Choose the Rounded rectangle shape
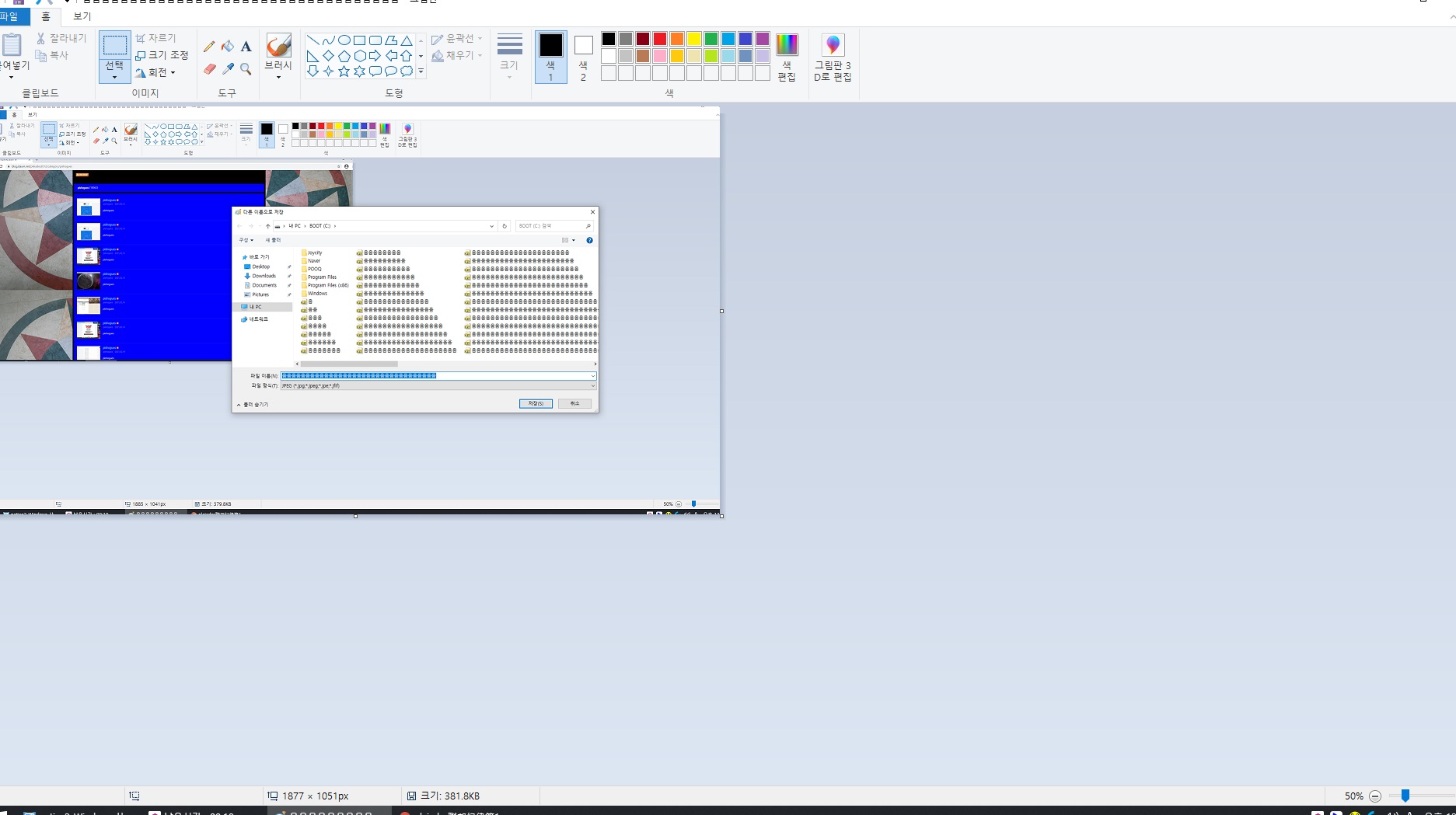 tap(375, 40)
